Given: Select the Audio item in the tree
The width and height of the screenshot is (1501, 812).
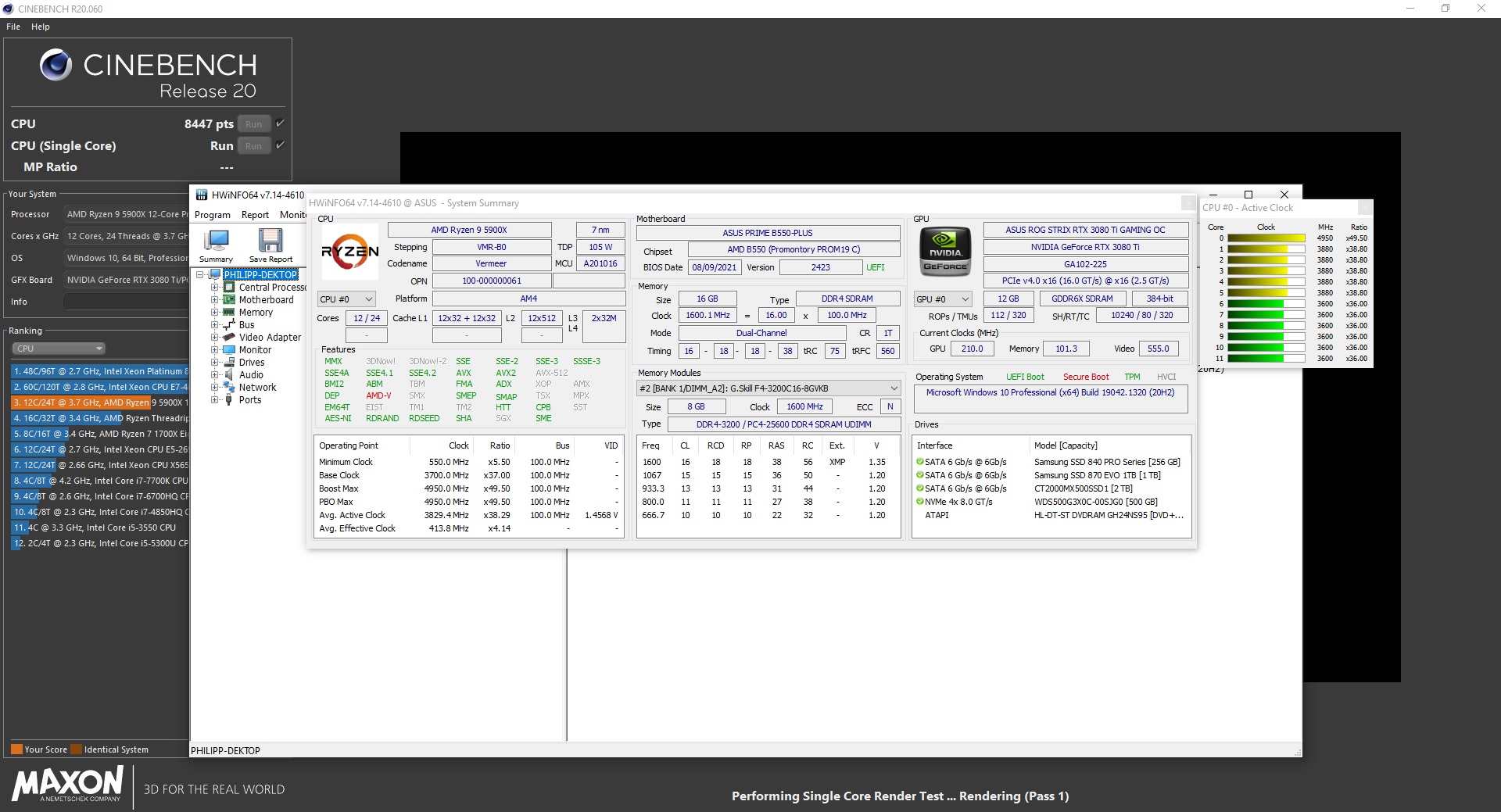Looking at the screenshot, I should [x=251, y=374].
